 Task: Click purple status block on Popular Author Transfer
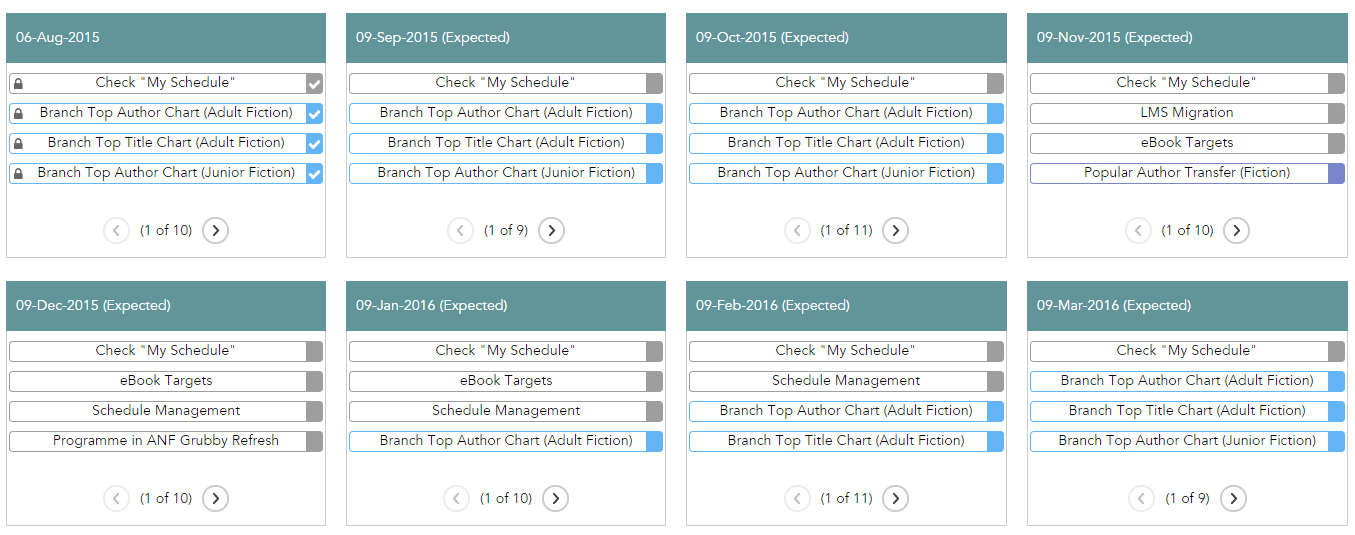coord(1336,174)
